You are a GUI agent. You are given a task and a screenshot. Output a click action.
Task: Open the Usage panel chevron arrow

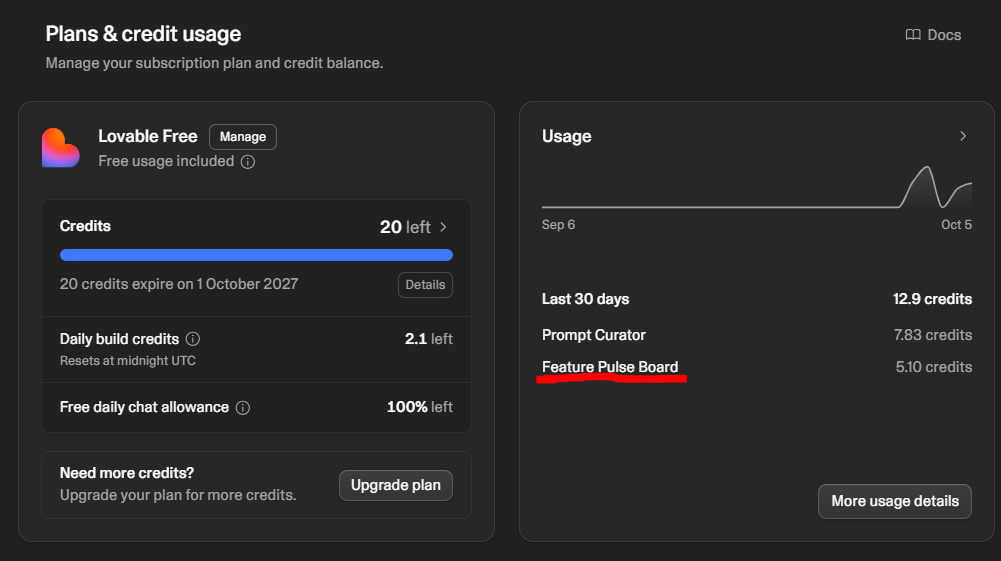click(963, 136)
